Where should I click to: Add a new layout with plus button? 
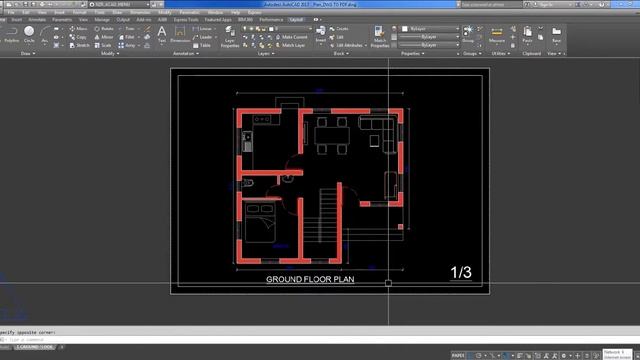[62, 347]
